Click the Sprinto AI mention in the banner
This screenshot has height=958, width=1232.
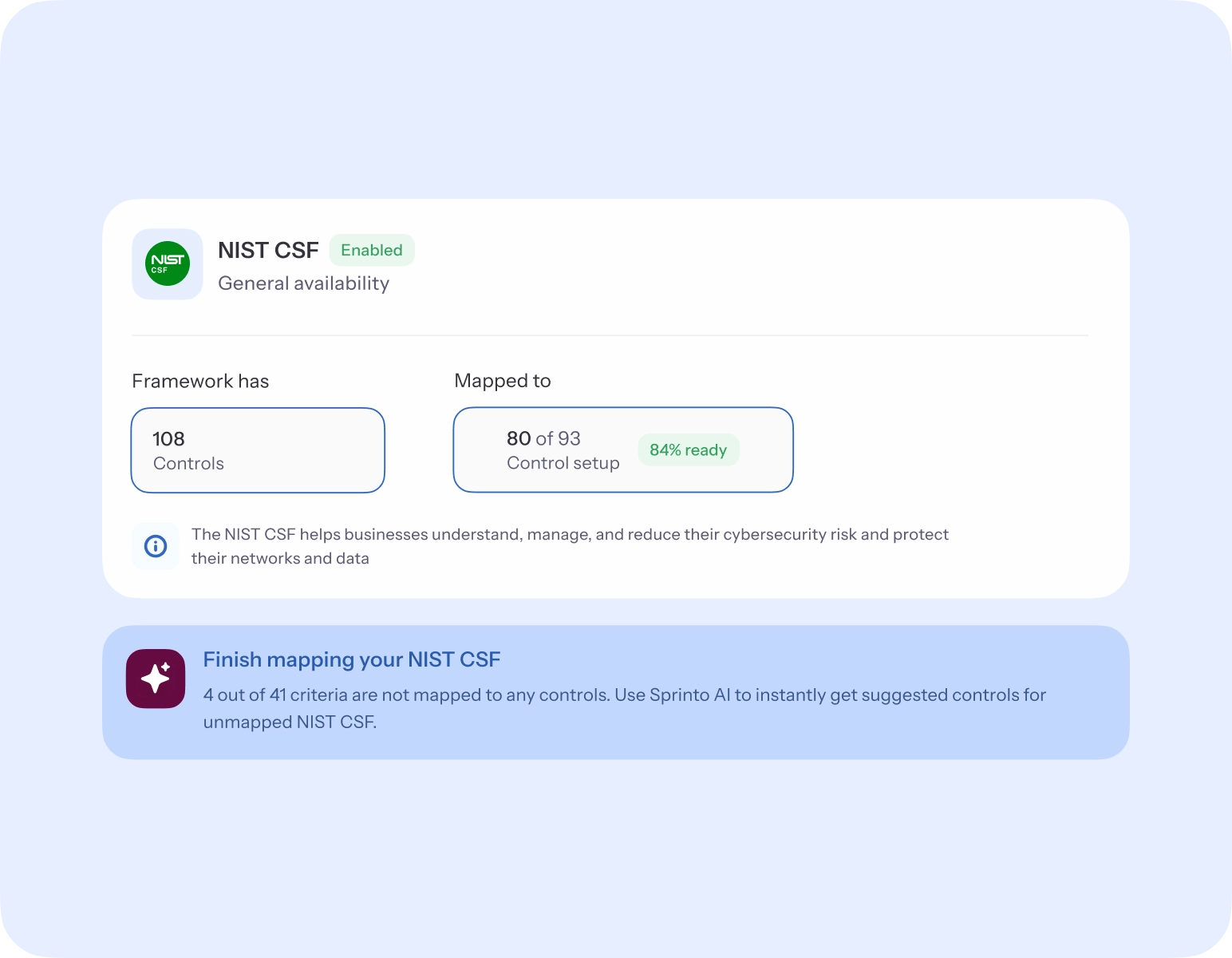pos(689,695)
